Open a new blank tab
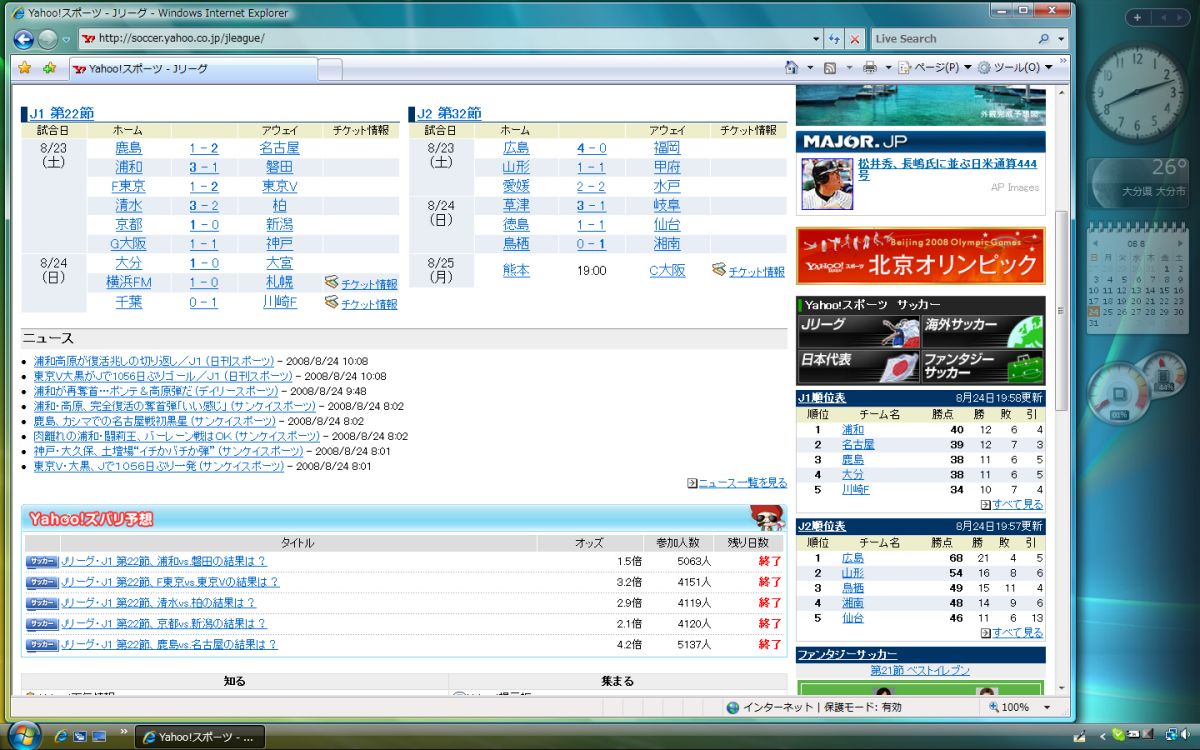The image size is (1200, 750). (x=330, y=69)
